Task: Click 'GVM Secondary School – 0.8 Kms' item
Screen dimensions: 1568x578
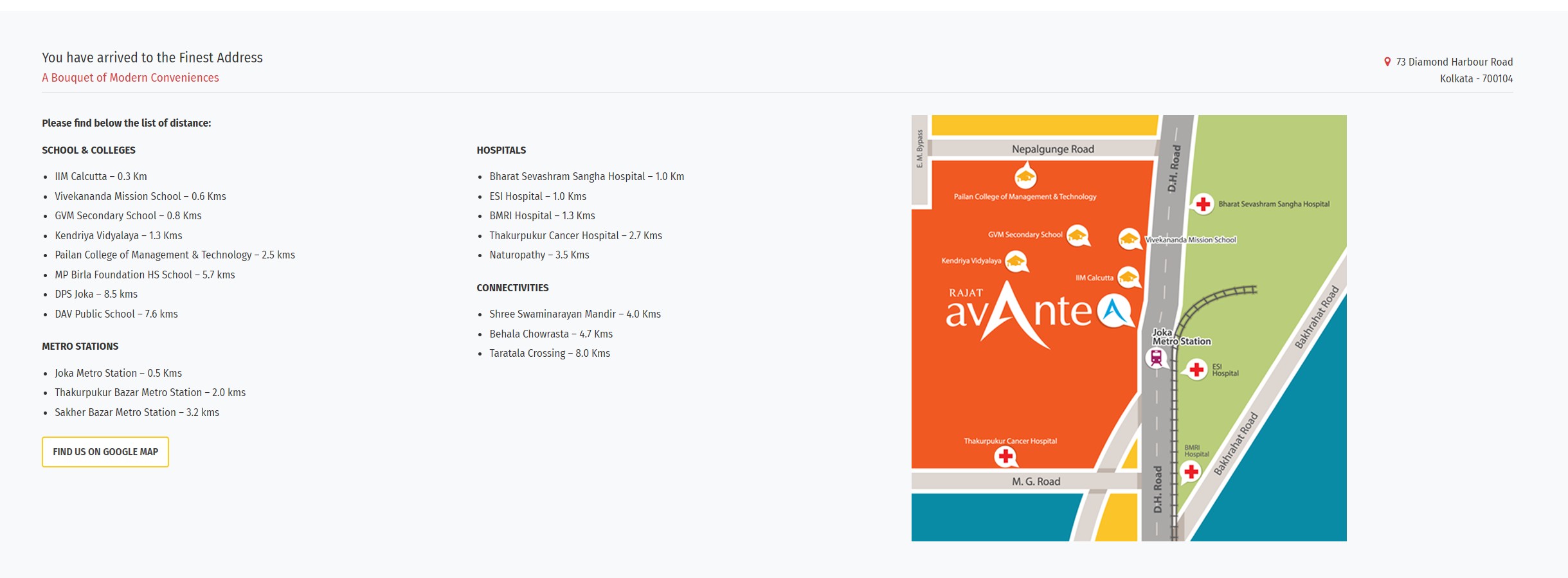Action: click(128, 215)
